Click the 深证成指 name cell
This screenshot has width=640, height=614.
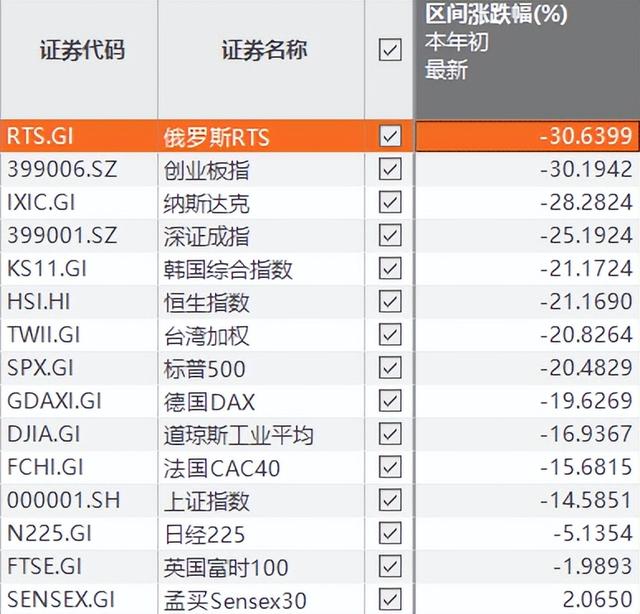coord(261,235)
